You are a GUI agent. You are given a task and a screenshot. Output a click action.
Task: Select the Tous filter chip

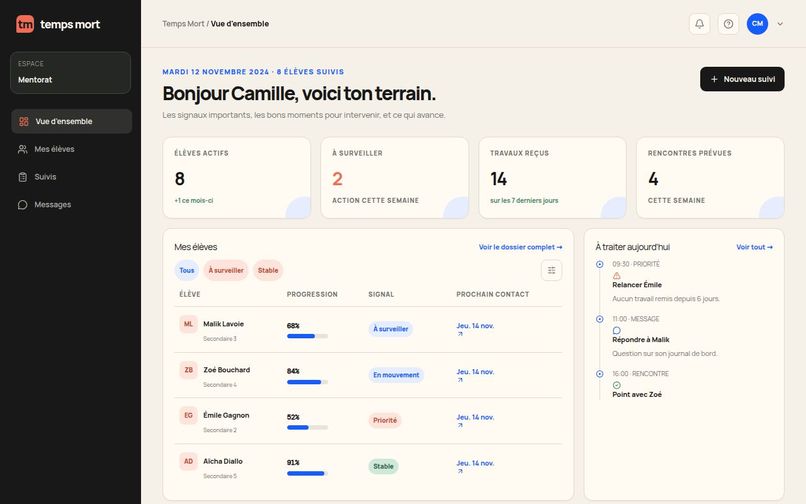187,271
